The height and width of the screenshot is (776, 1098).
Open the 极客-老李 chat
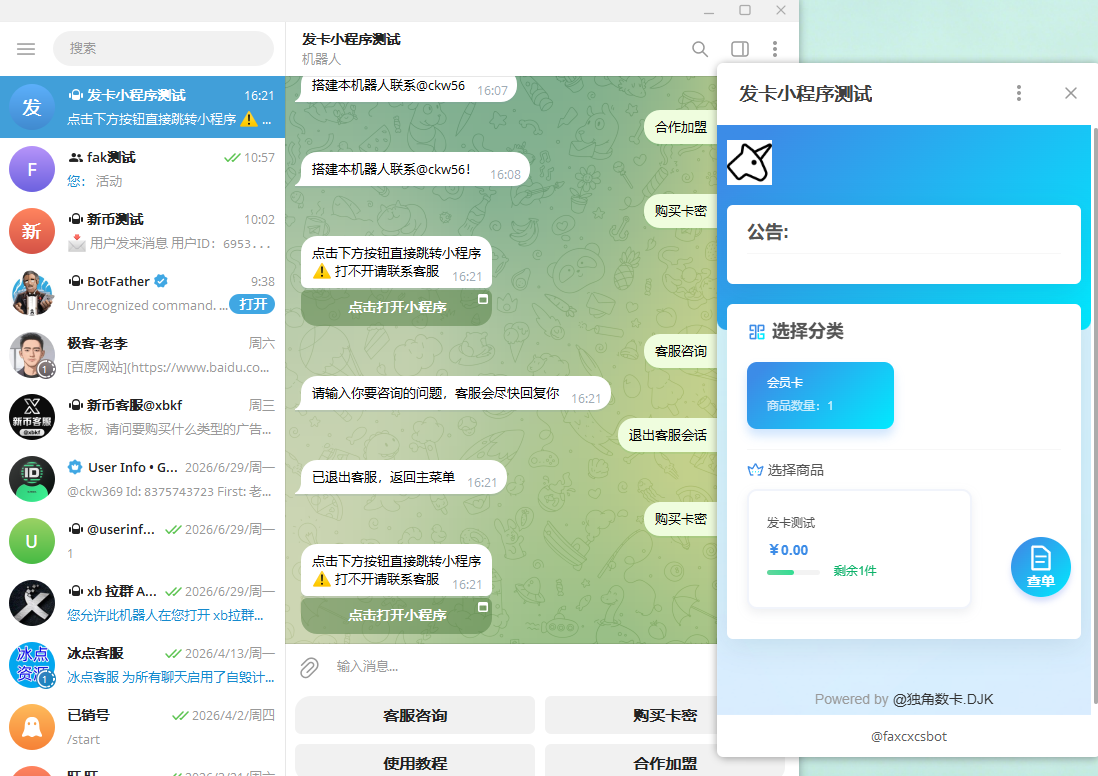143,355
